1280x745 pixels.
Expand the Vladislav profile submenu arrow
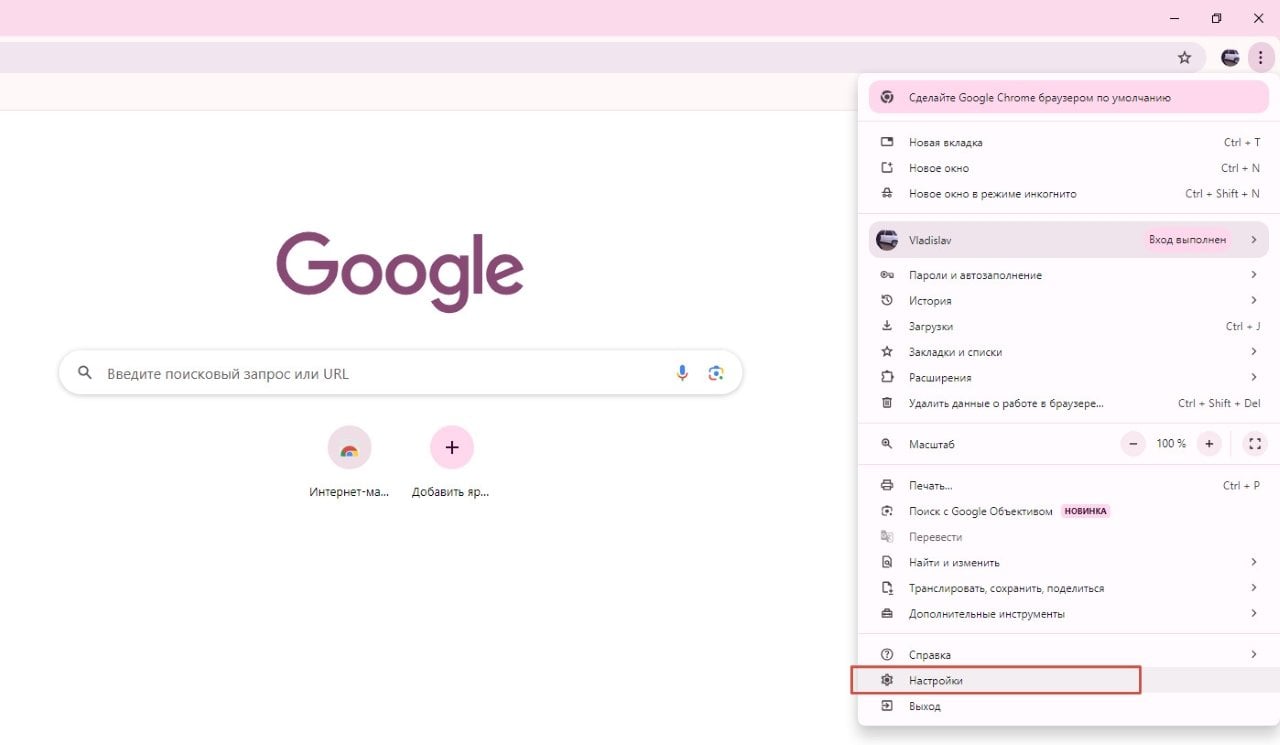coord(1253,240)
